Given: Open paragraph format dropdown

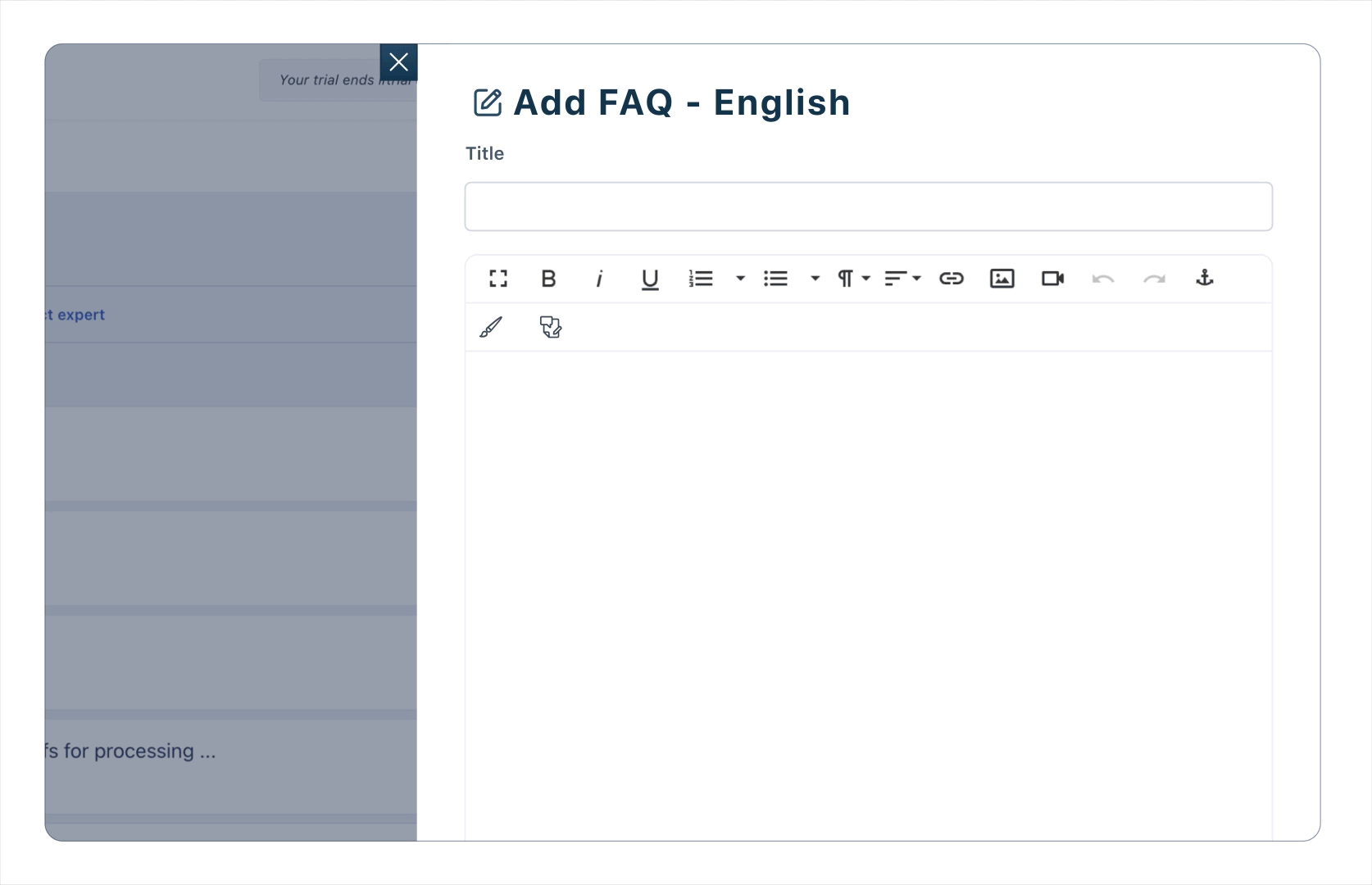Looking at the screenshot, I should coord(853,279).
